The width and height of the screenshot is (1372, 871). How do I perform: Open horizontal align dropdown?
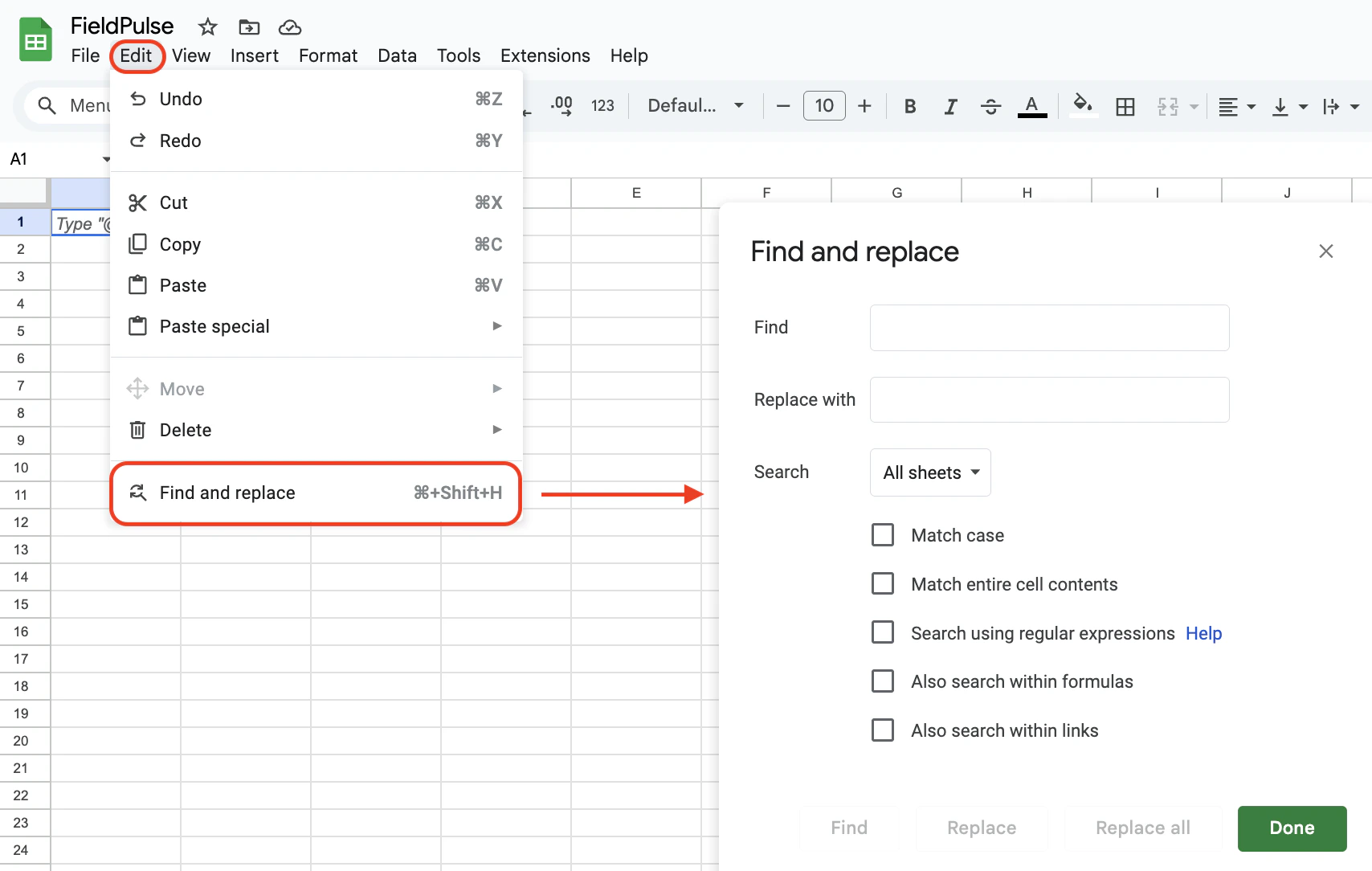point(1236,106)
